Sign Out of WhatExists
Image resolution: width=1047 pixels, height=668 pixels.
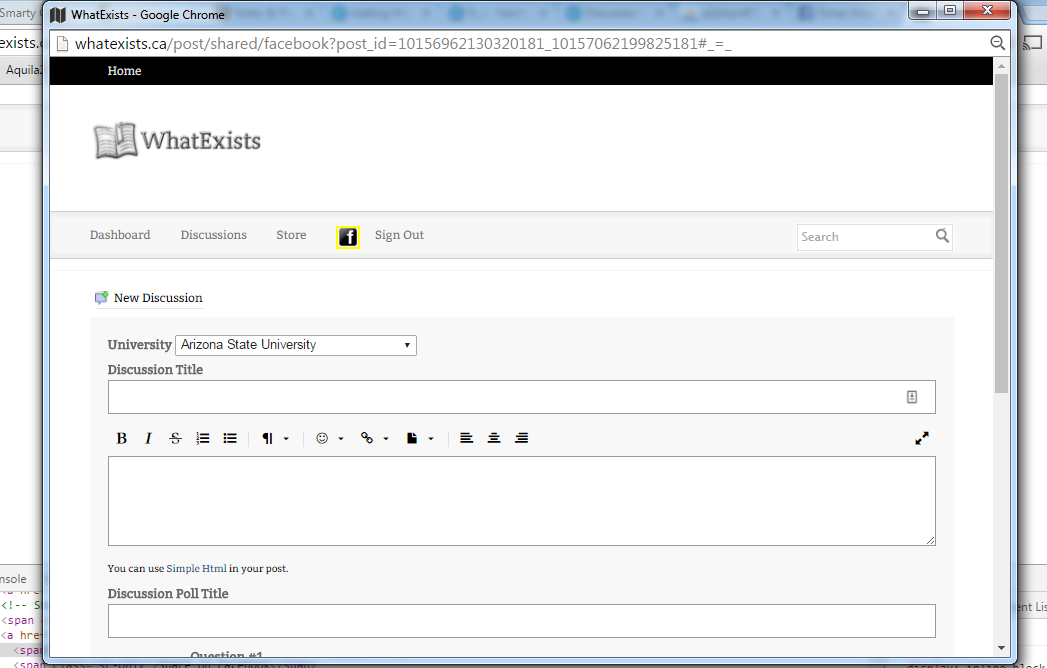coord(399,235)
